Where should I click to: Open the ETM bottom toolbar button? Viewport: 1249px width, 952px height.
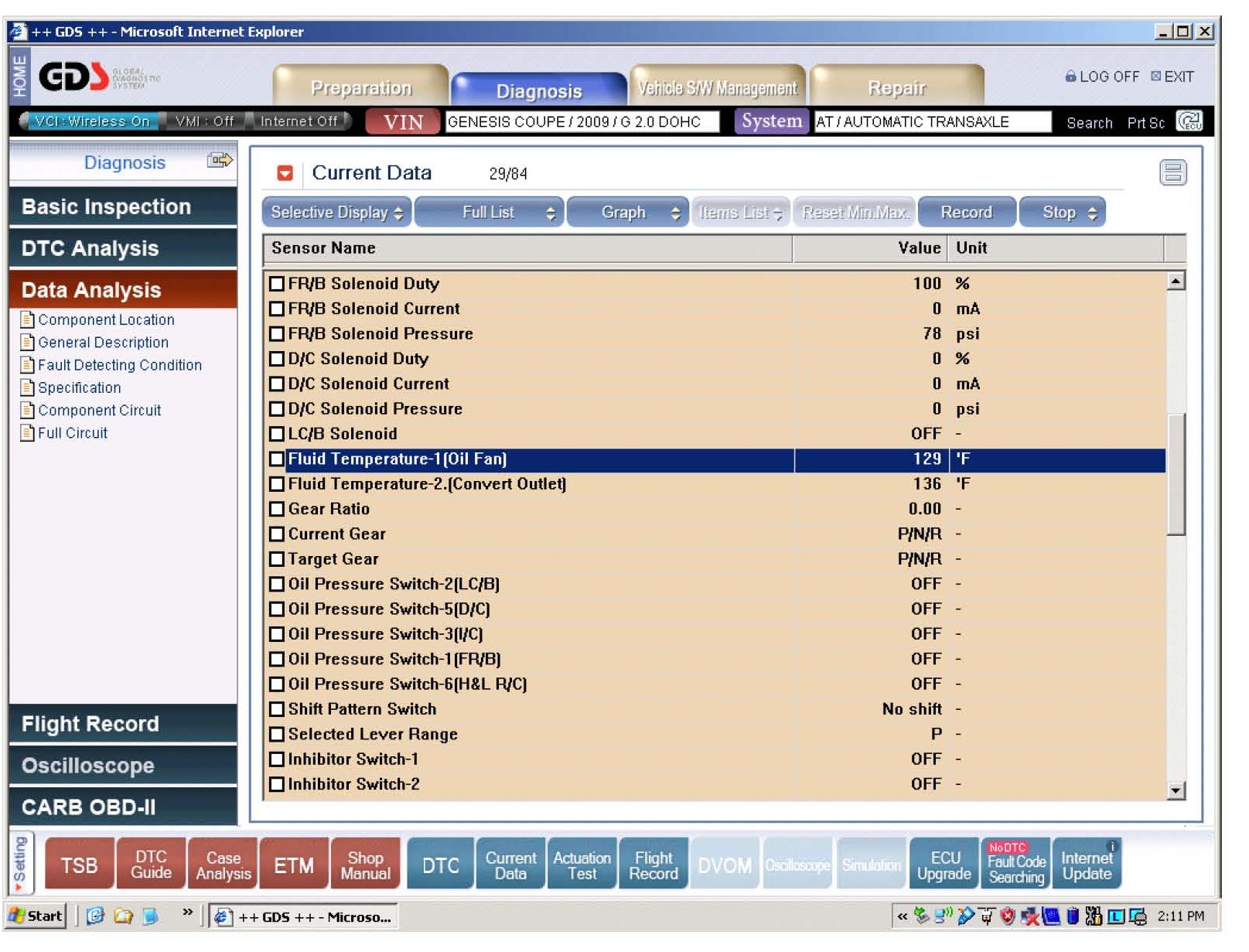pos(294,865)
